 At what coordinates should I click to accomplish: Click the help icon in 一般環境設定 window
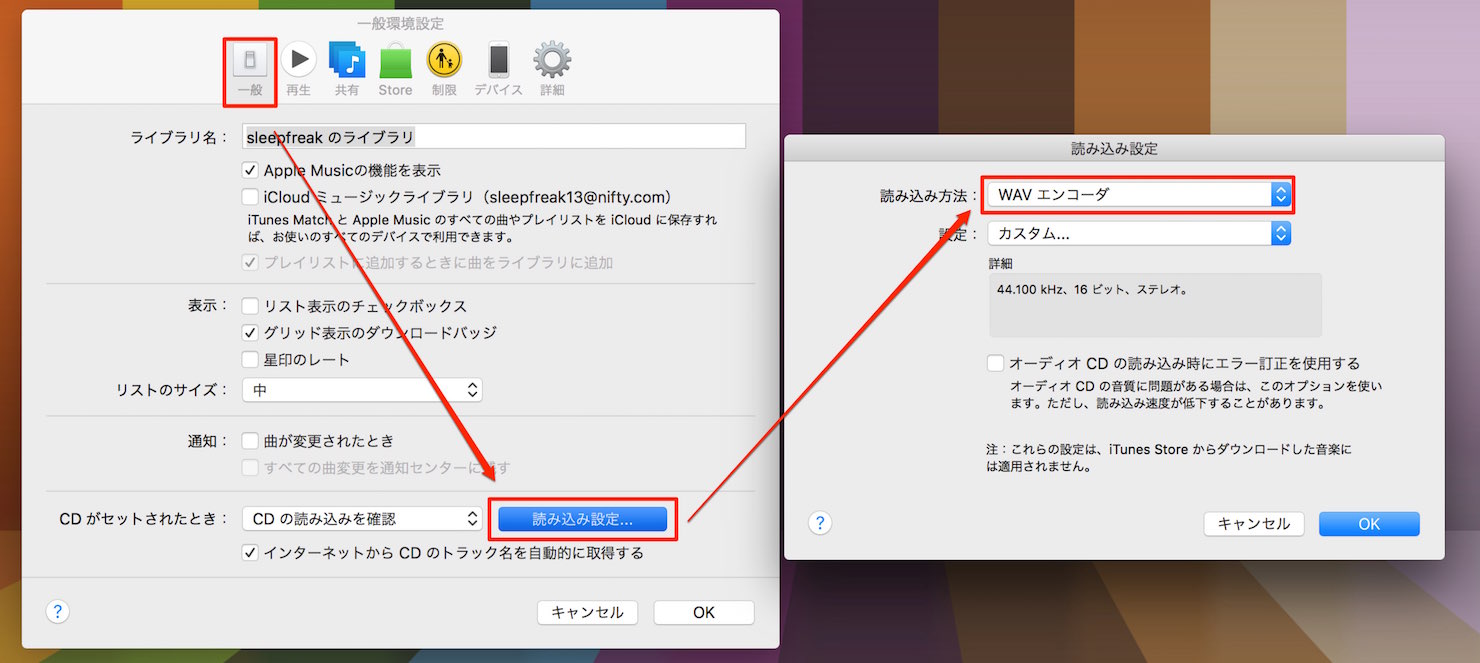tap(57, 612)
